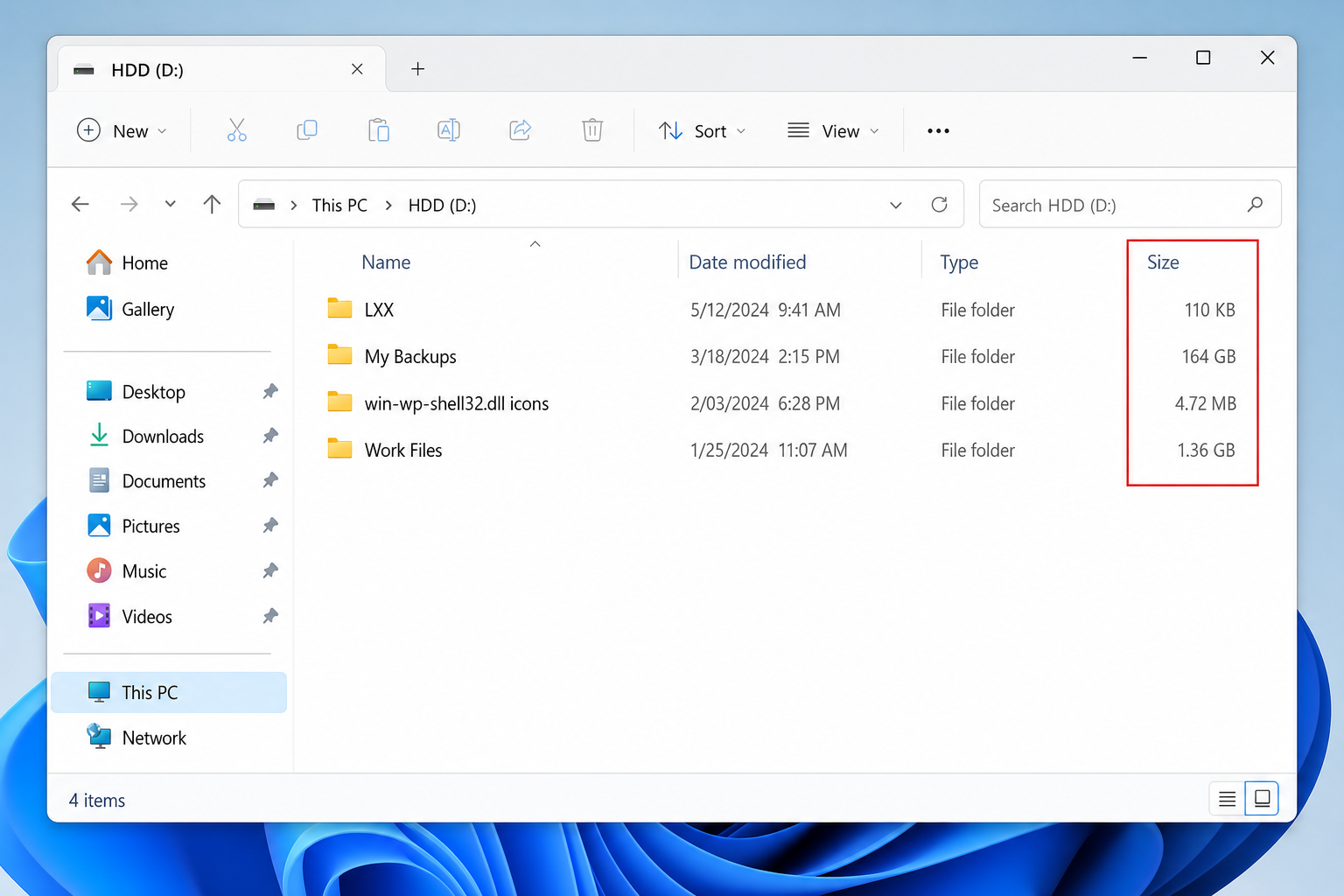Open Desktop in navigation pane
Image resolution: width=1344 pixels, height=896 pixels.
[x=136, y=391]
